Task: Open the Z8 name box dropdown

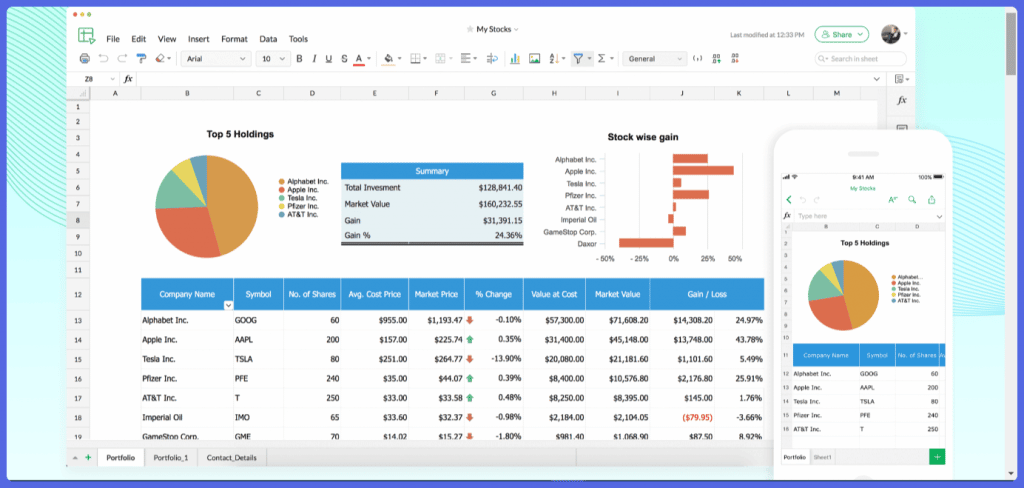Action: point(112,79)
